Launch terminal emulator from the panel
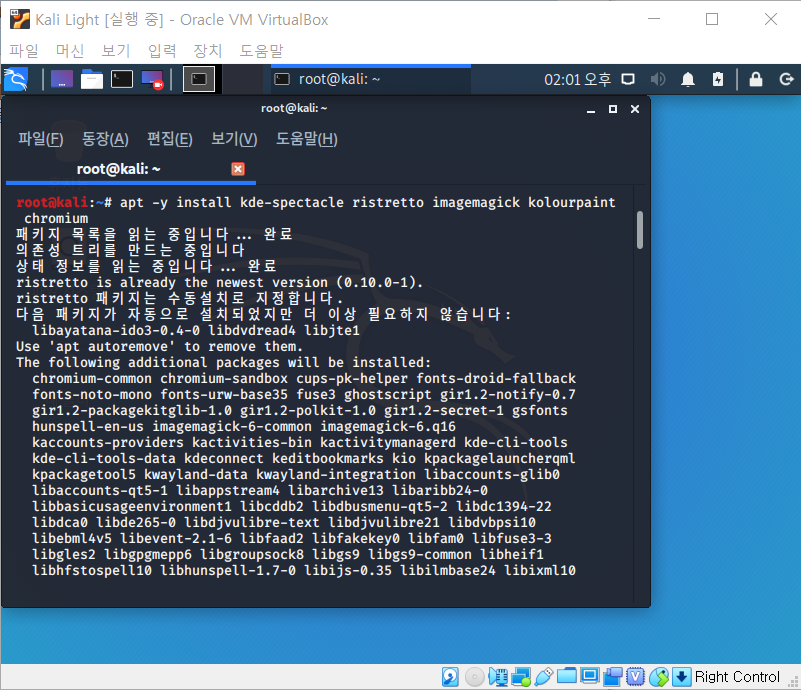 pyautogui.click(x=122, y=79)
